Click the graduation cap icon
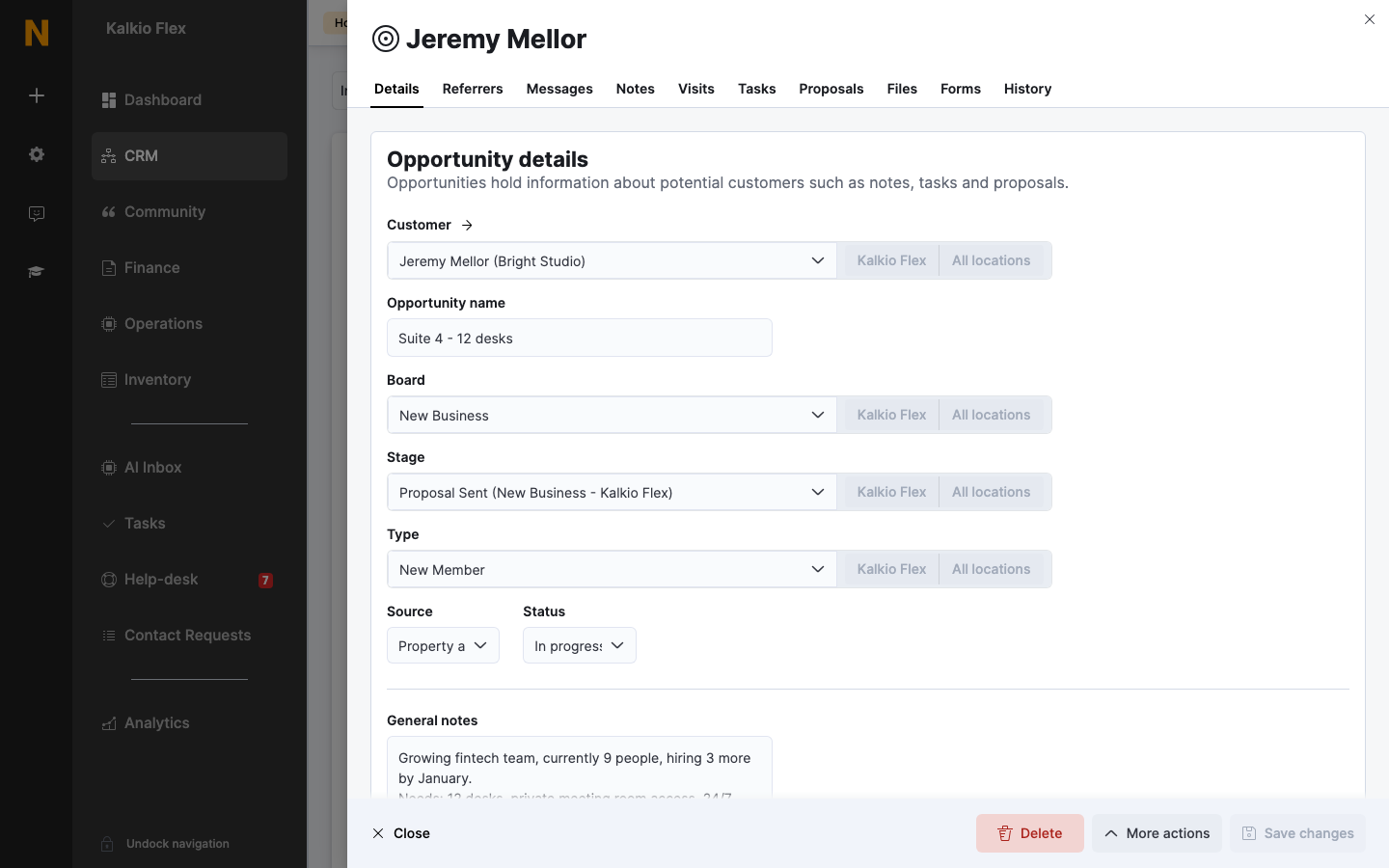1389x868 pixels. coord(37,272)
